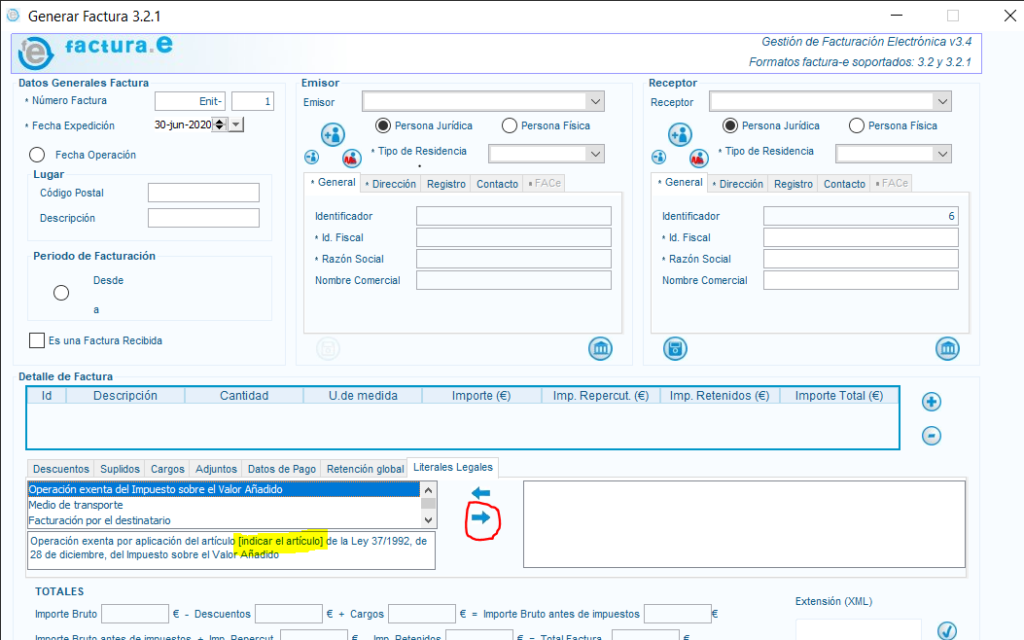The width and height of the screenshot is (1024, 640).
Task: Enable the Fecha Operación radio option
Action: (x=37, y=155)
